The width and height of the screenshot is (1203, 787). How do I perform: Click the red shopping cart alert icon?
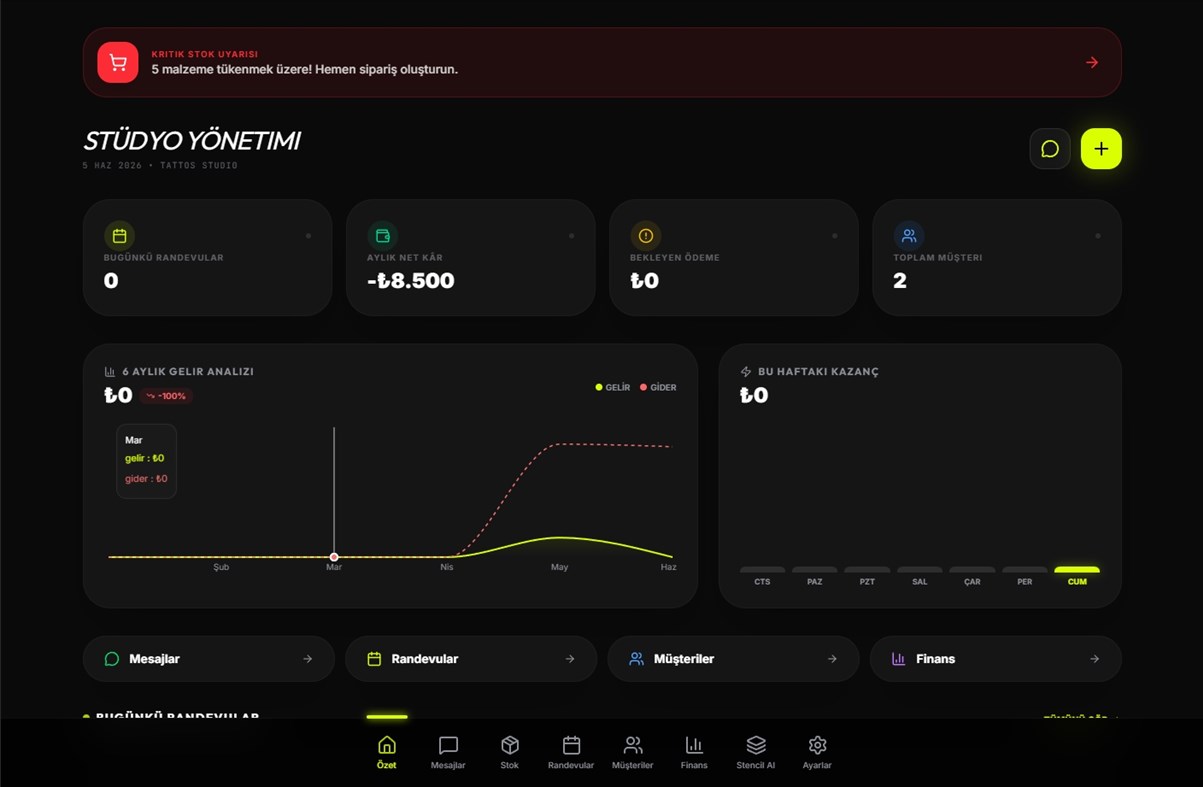point(118,62)
